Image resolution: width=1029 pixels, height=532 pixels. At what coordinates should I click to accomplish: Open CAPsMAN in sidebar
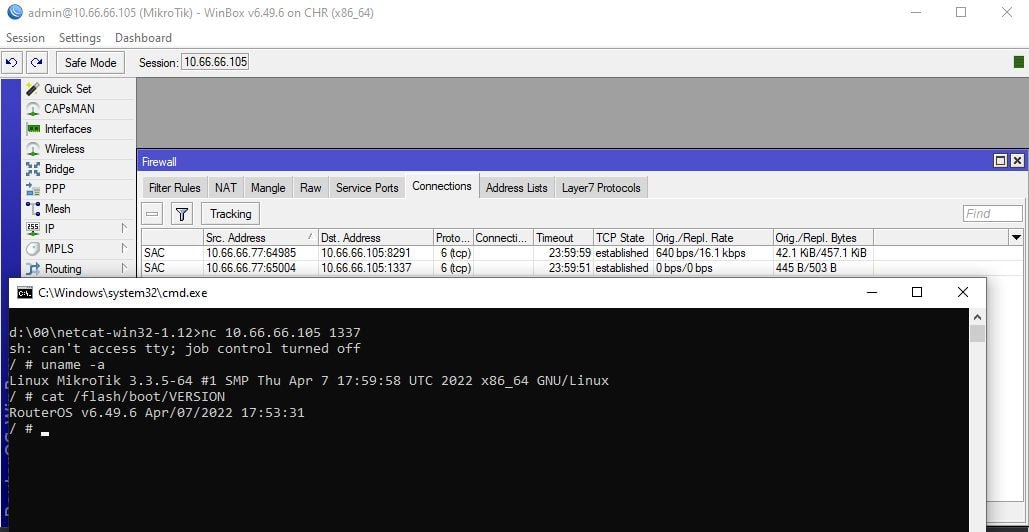tap(69, 109)
